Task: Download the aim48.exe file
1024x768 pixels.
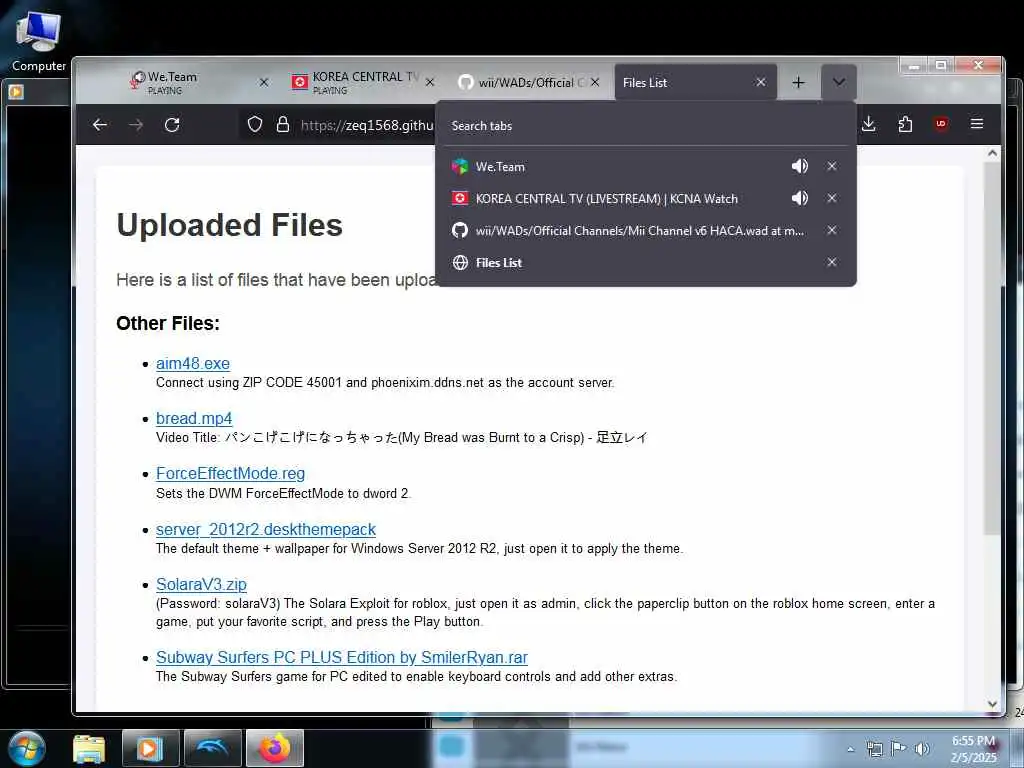Action: 193,363
